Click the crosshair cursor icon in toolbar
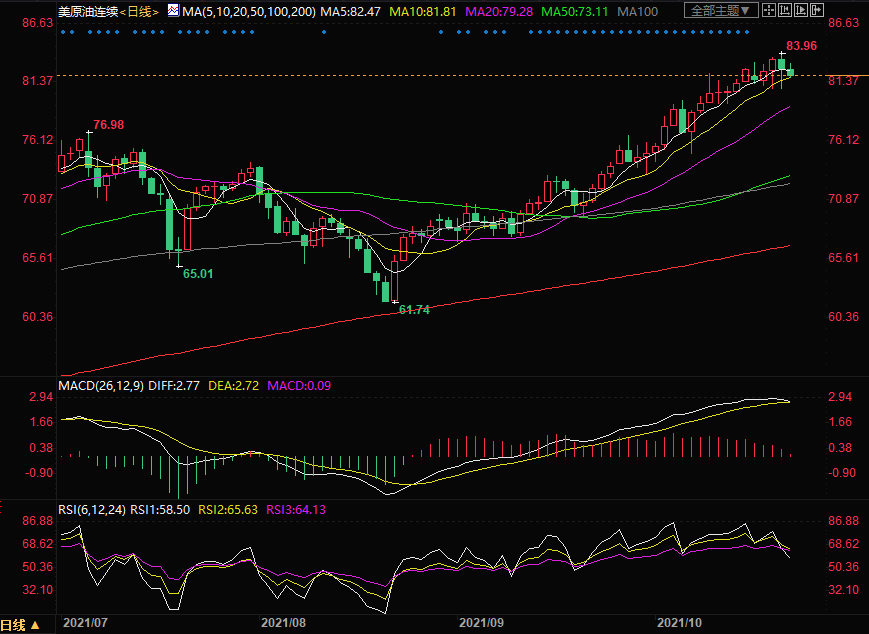 point(769,10)
